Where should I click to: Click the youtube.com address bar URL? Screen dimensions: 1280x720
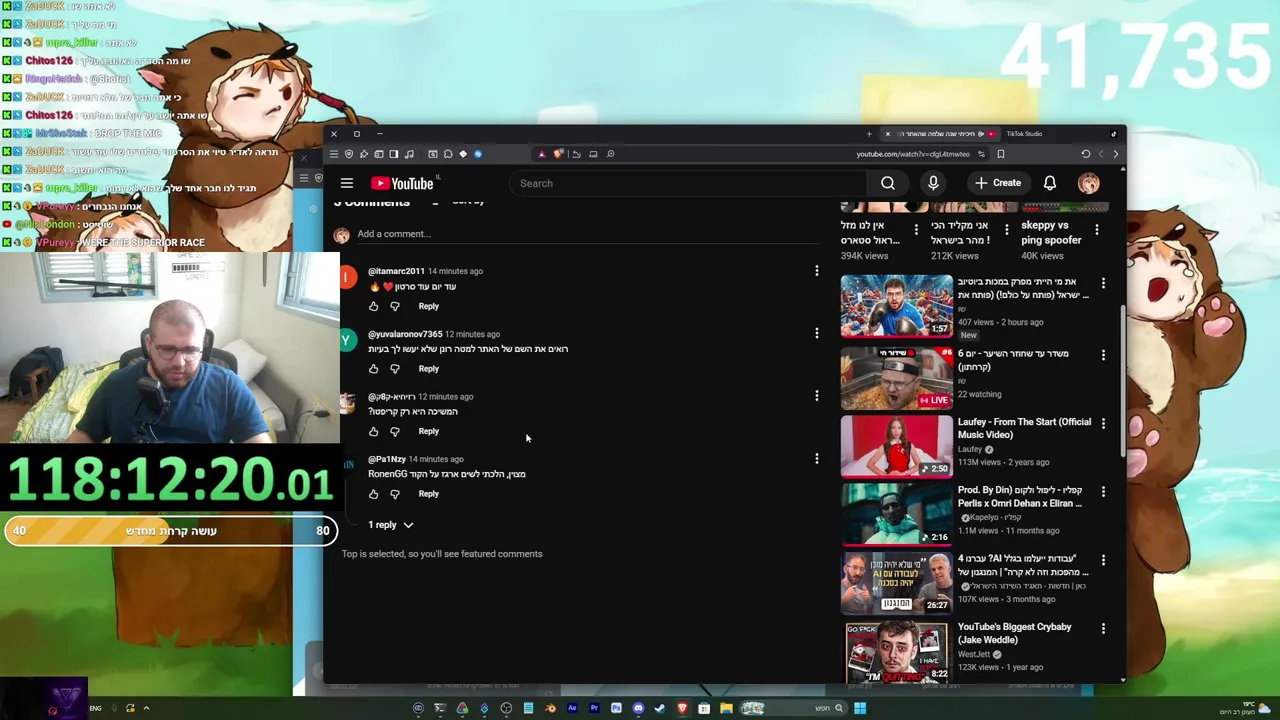[x=913, y=154]
